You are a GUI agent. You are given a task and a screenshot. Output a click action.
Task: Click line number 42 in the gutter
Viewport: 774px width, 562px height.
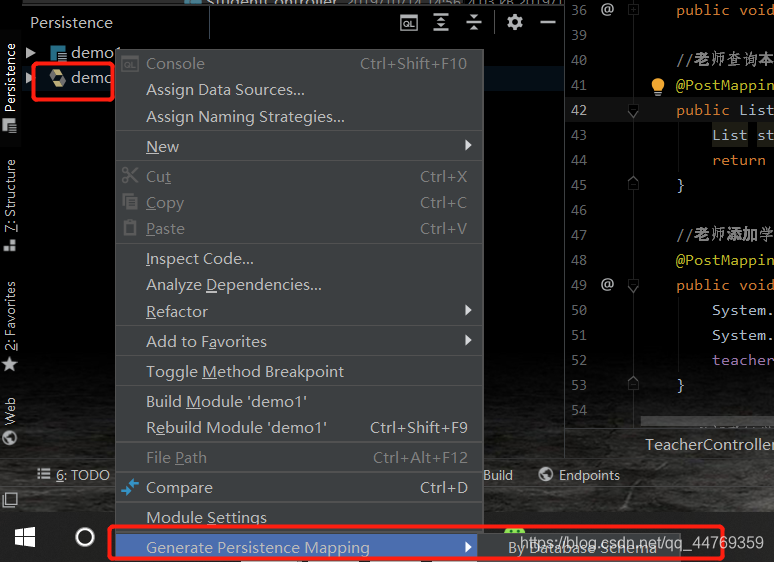pyautogui.click(x=579, y=110)
